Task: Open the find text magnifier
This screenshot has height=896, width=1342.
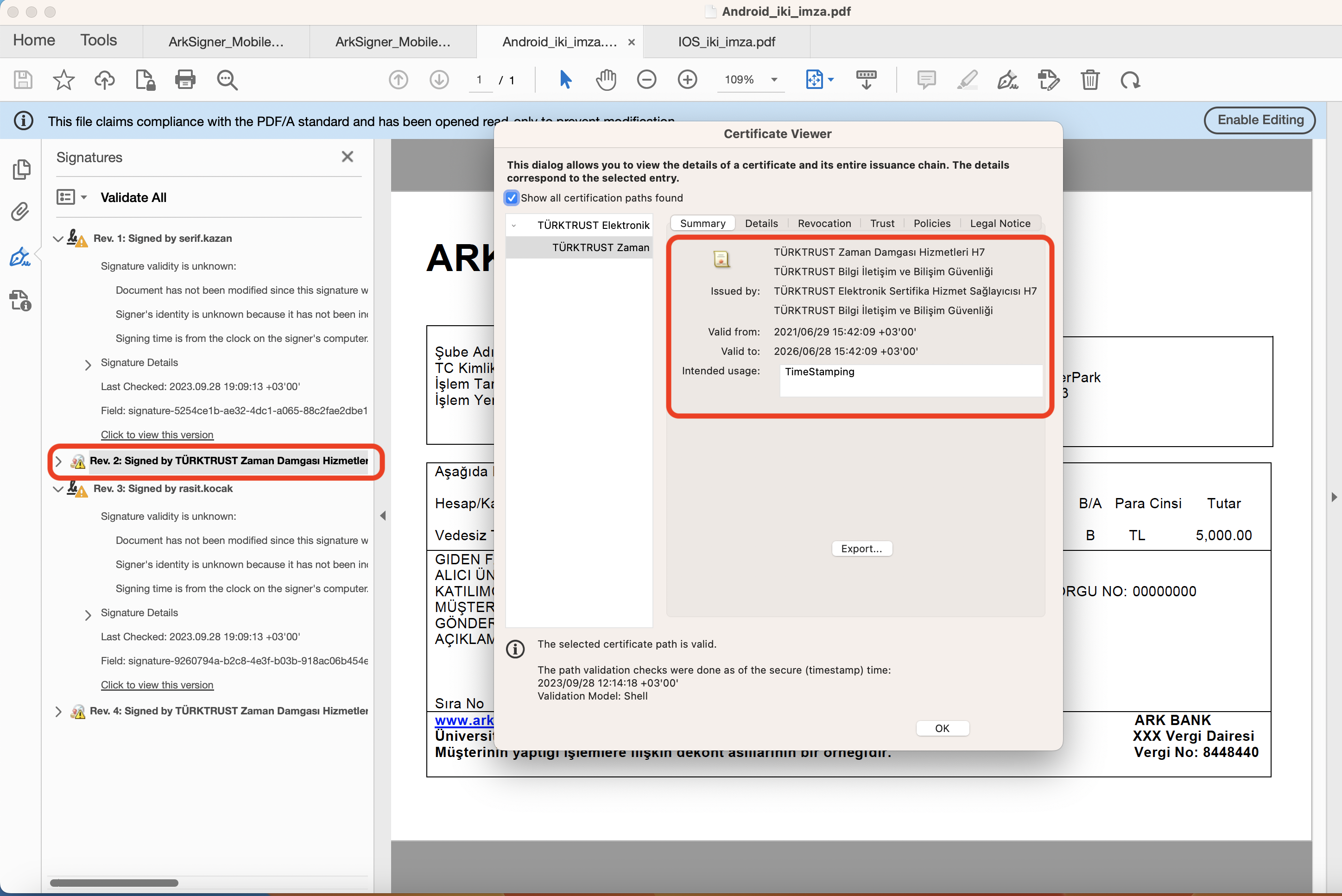Action: 227,79
